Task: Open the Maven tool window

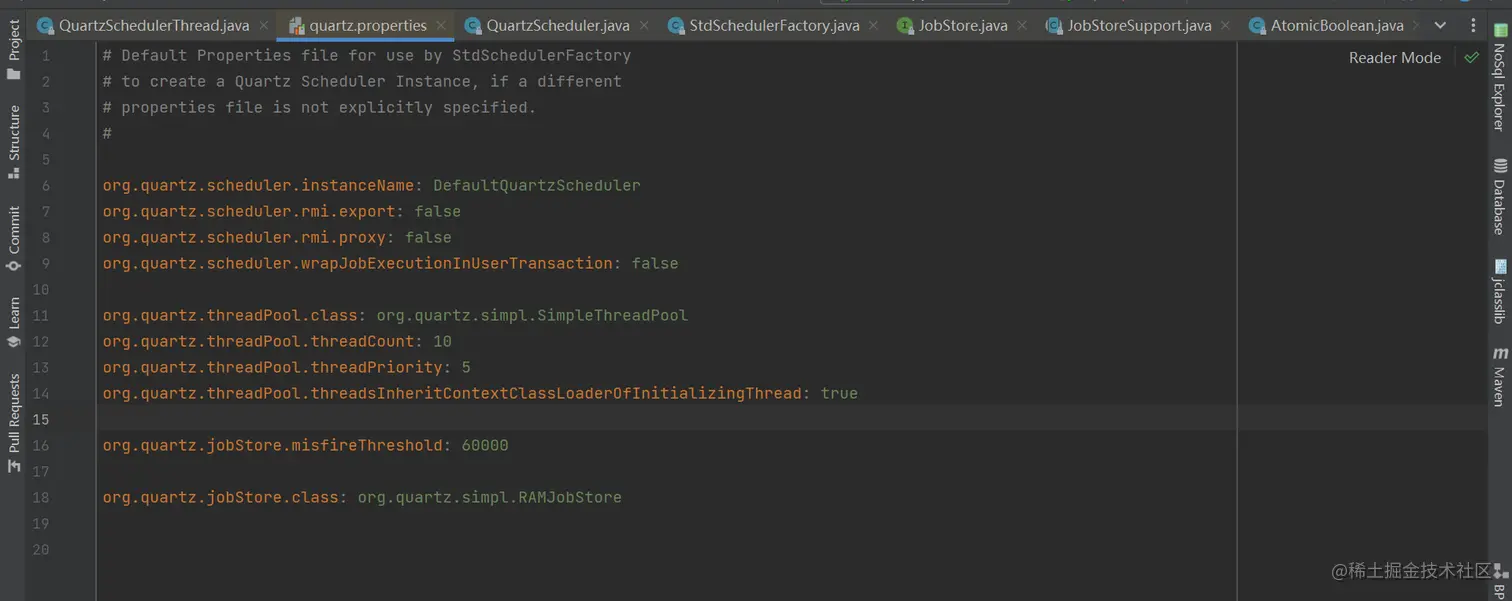Action: (1499, 376)
